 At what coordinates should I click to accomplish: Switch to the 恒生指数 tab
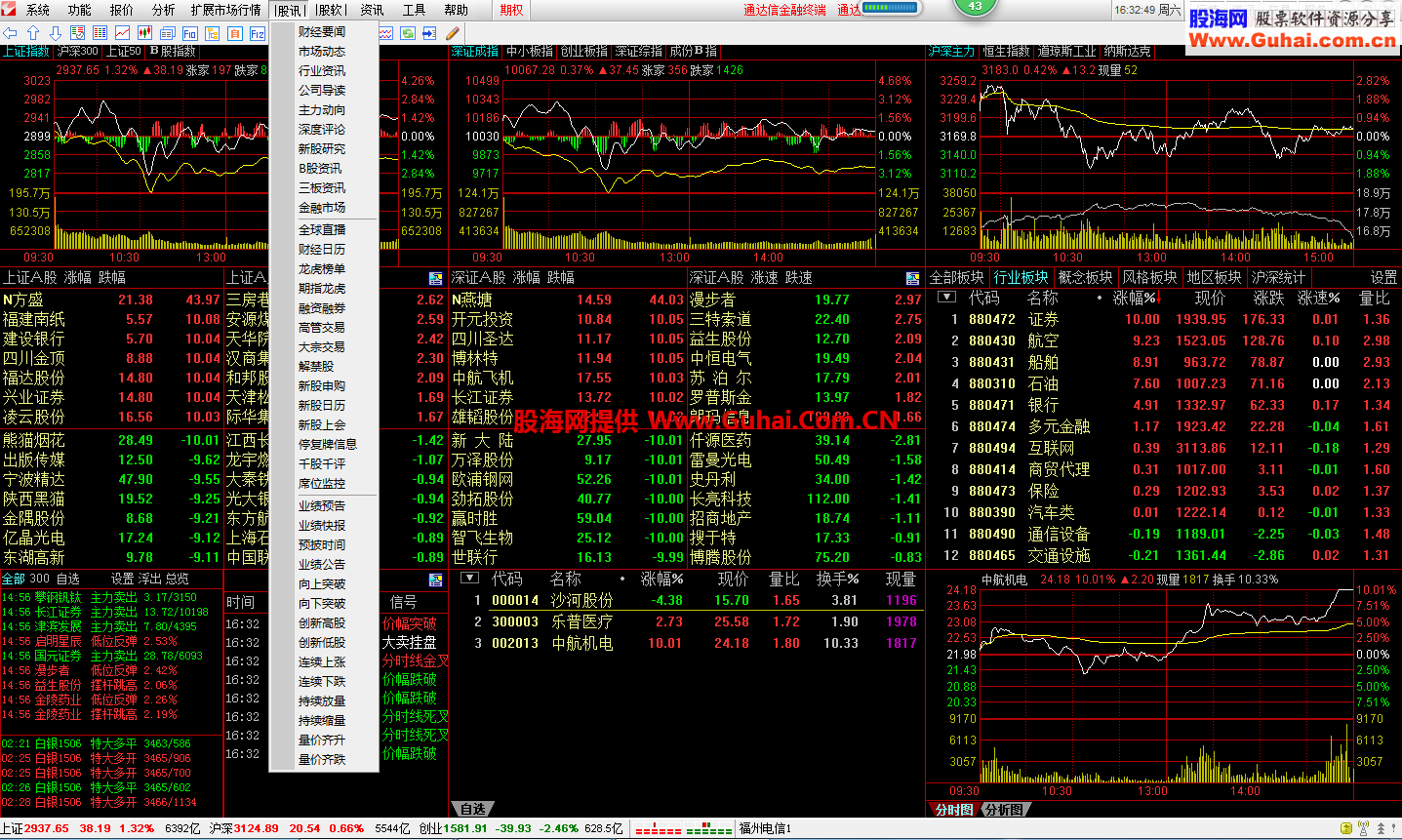[1006, 51]
